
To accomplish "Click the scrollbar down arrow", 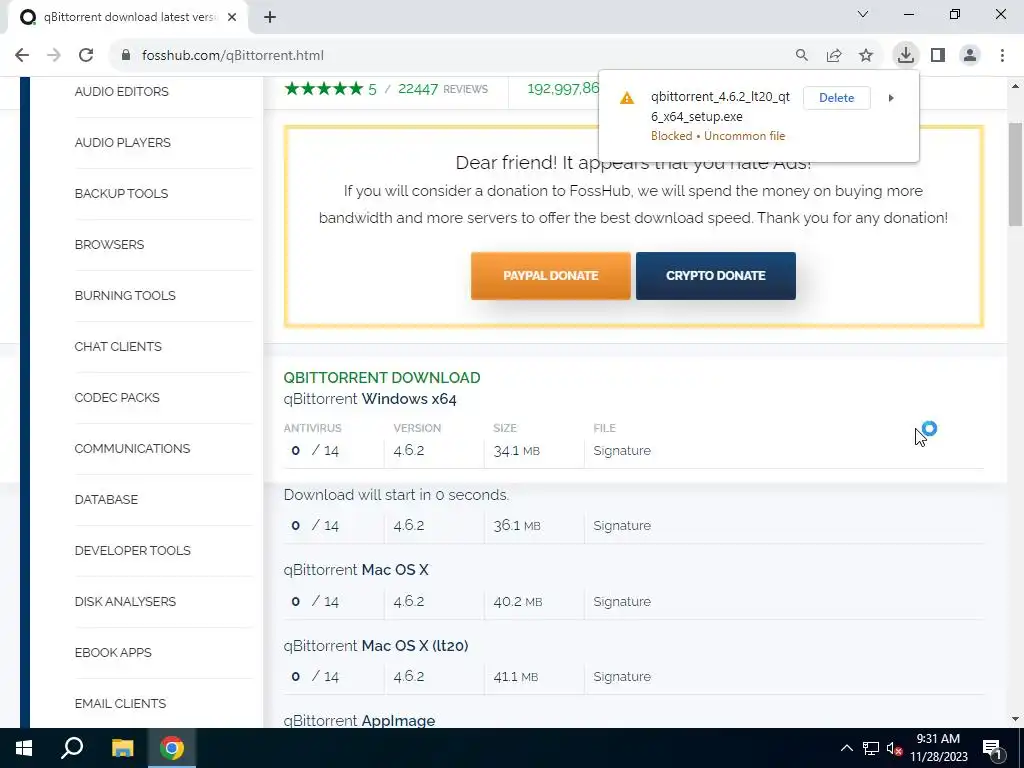I will (1015, 719).
